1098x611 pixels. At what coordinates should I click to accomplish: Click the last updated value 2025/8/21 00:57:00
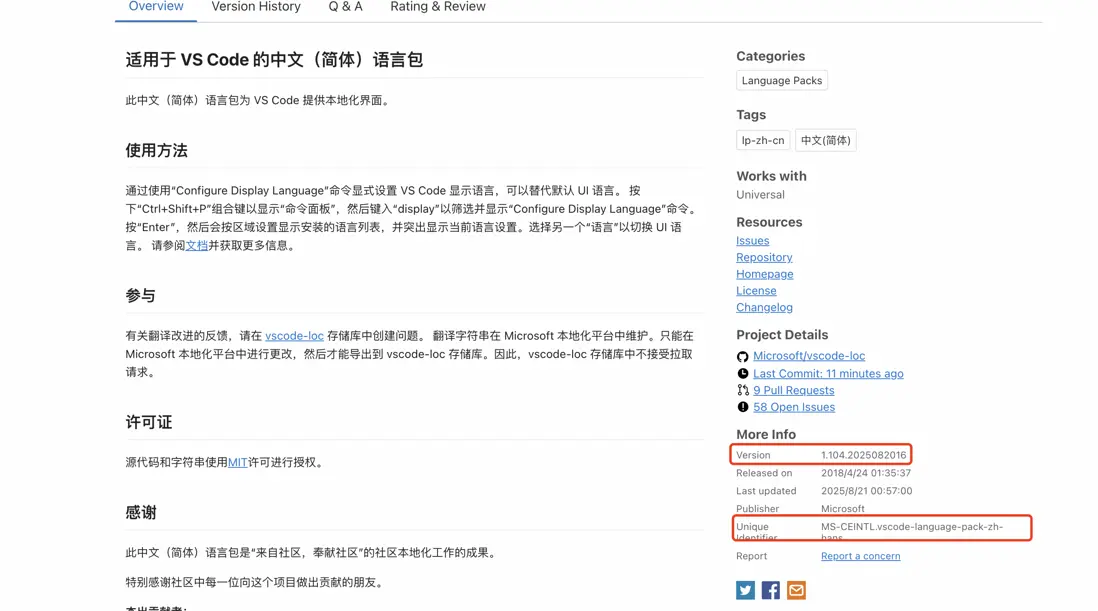click(866, 491)
